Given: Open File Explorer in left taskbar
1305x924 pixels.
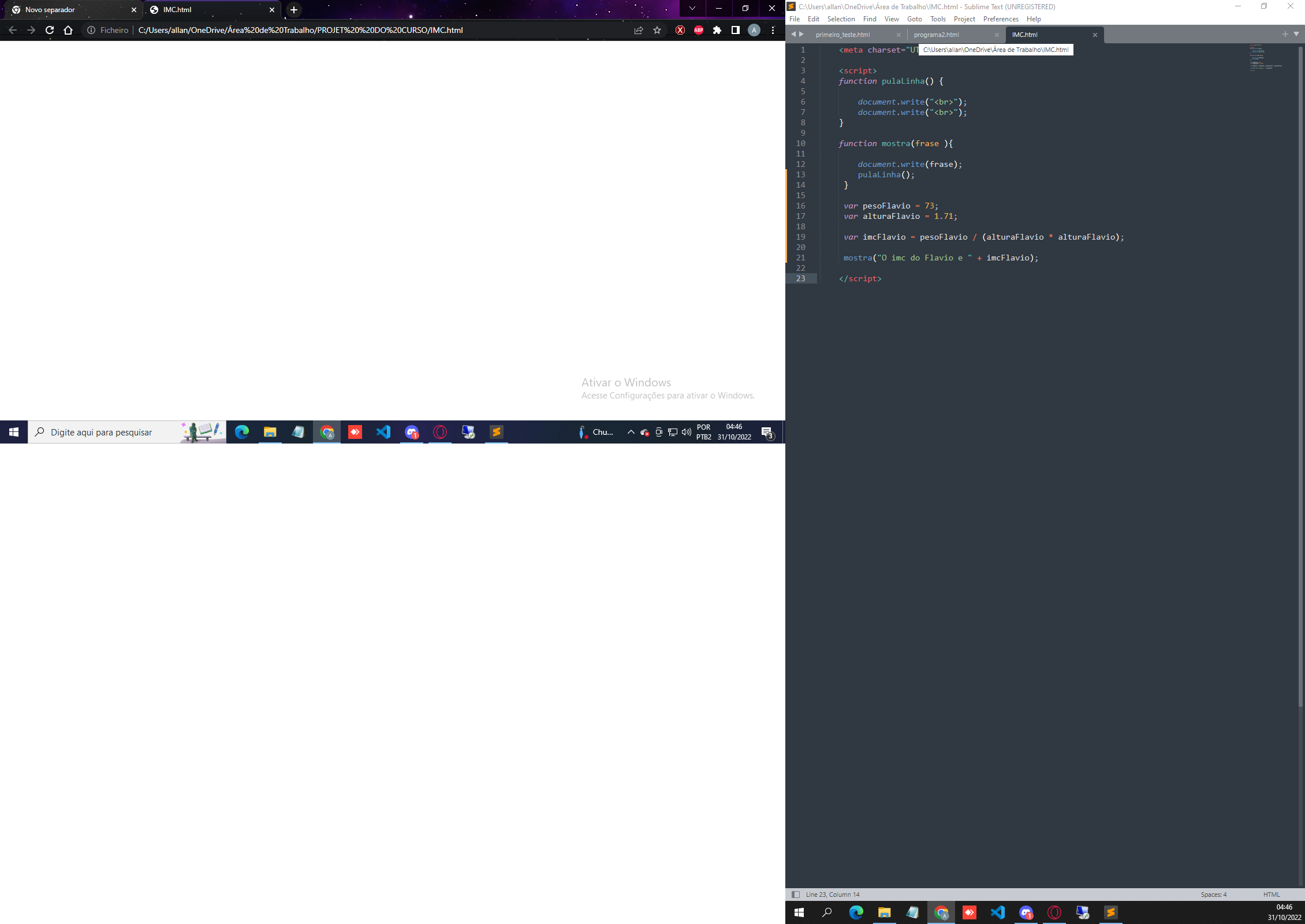Looking at the screenshot, I should [270, 432].
